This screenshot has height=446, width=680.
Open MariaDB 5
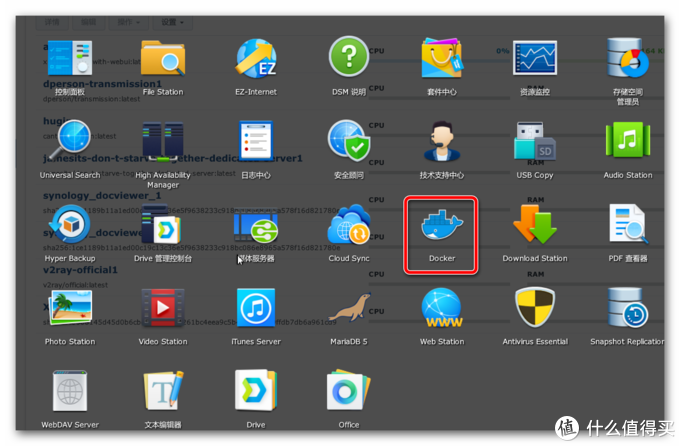349,308
